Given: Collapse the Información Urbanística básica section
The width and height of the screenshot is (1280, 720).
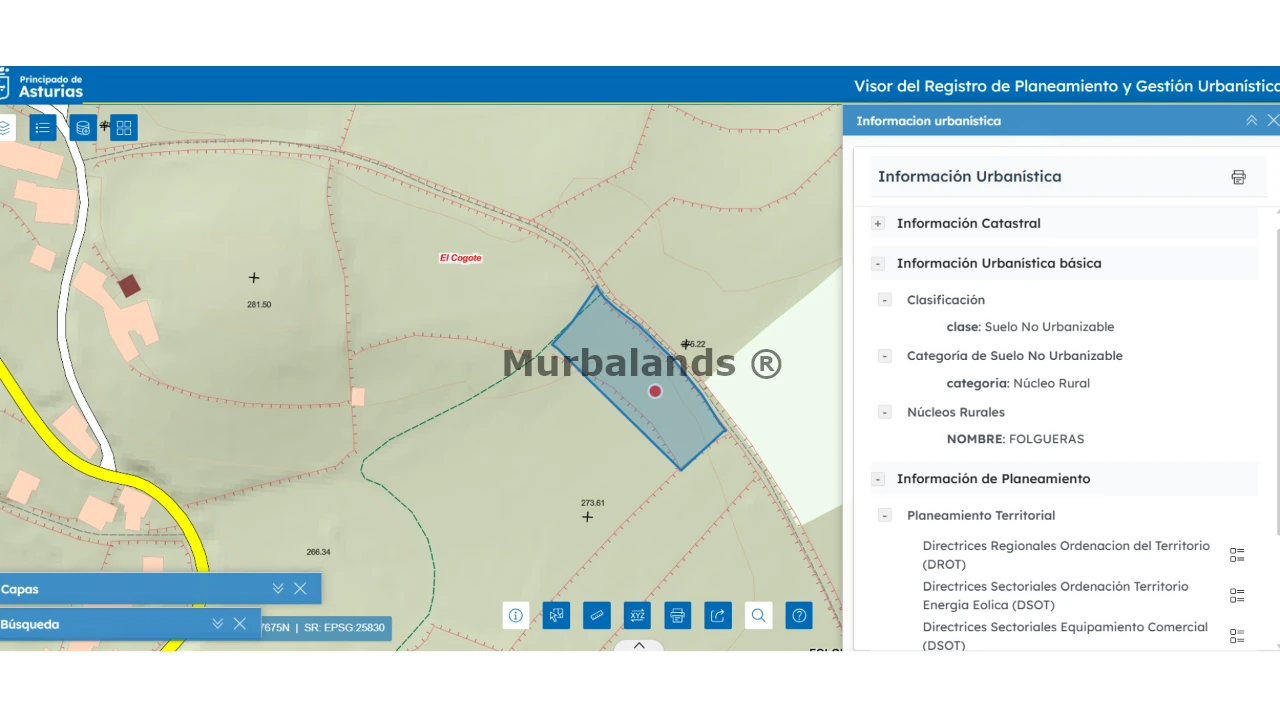Looking at the screenshot, I should (878, 264).
